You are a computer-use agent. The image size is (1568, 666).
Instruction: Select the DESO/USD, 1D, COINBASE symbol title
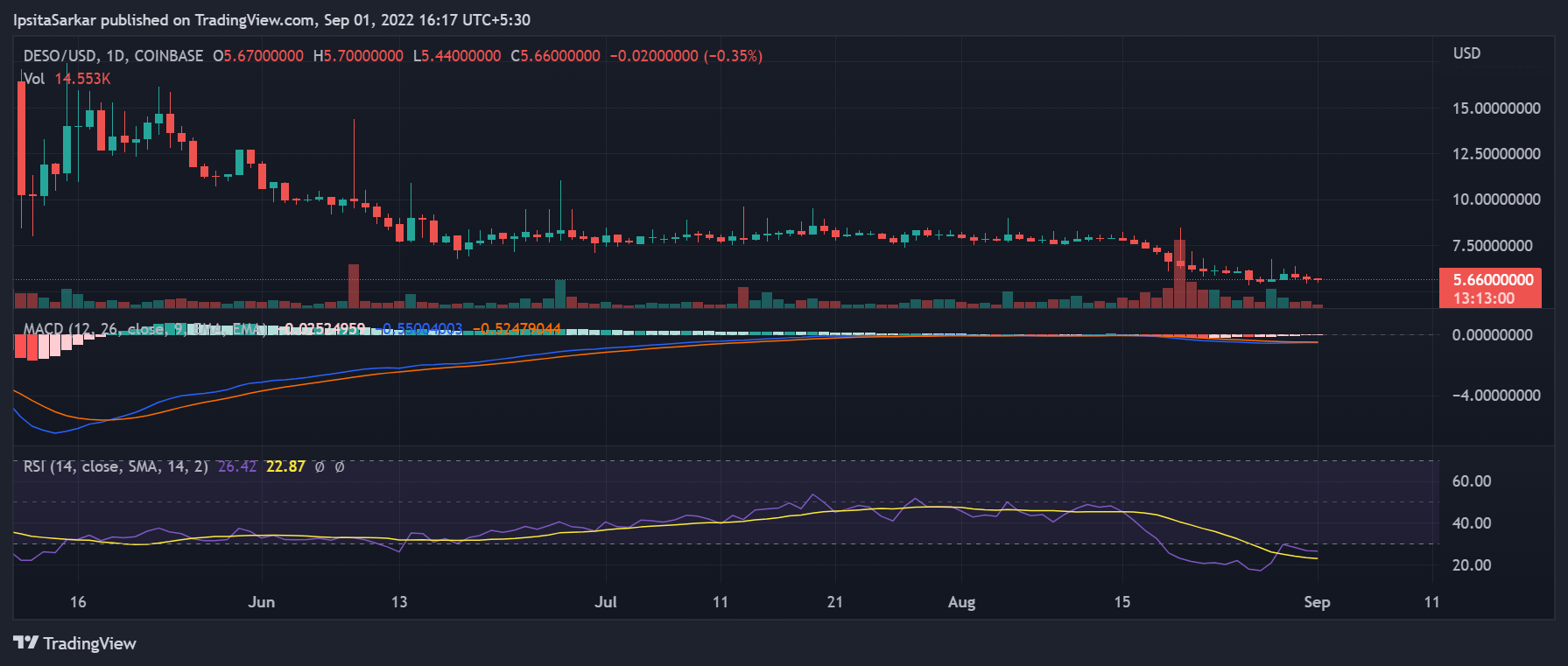point(113,56)
